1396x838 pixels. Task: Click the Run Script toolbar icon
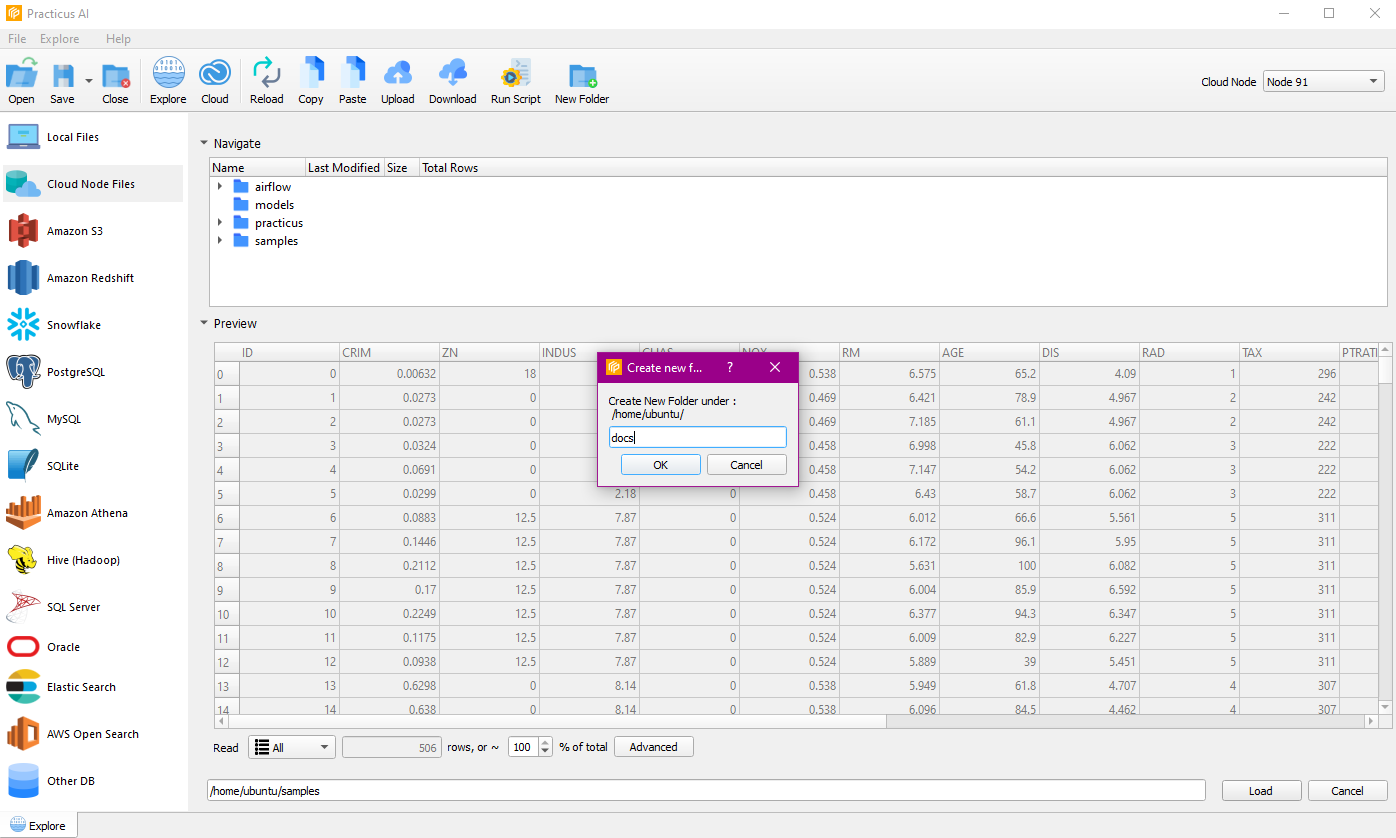point(515,81)
